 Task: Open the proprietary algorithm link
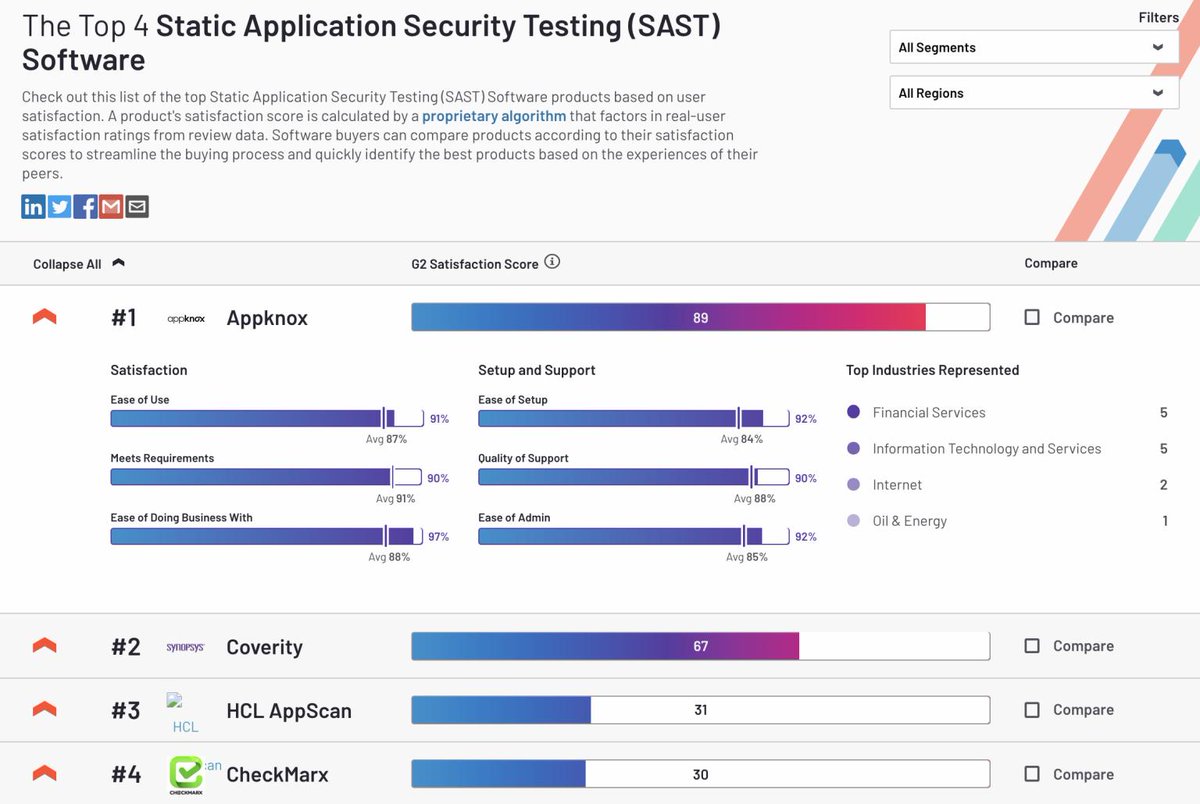coord(494,116)
